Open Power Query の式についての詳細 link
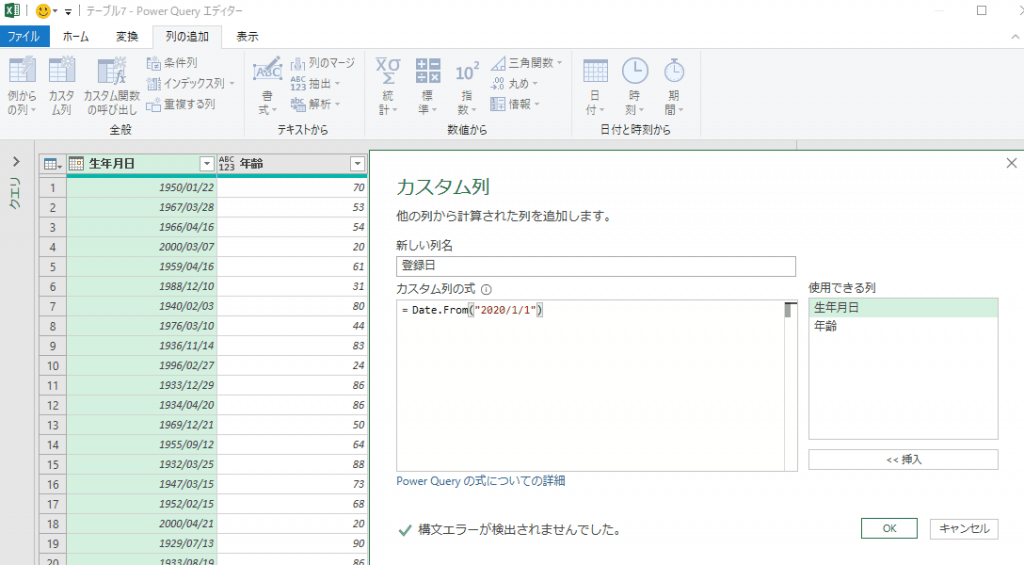The width and height of the screenshot is (1024, 565). 480,481
